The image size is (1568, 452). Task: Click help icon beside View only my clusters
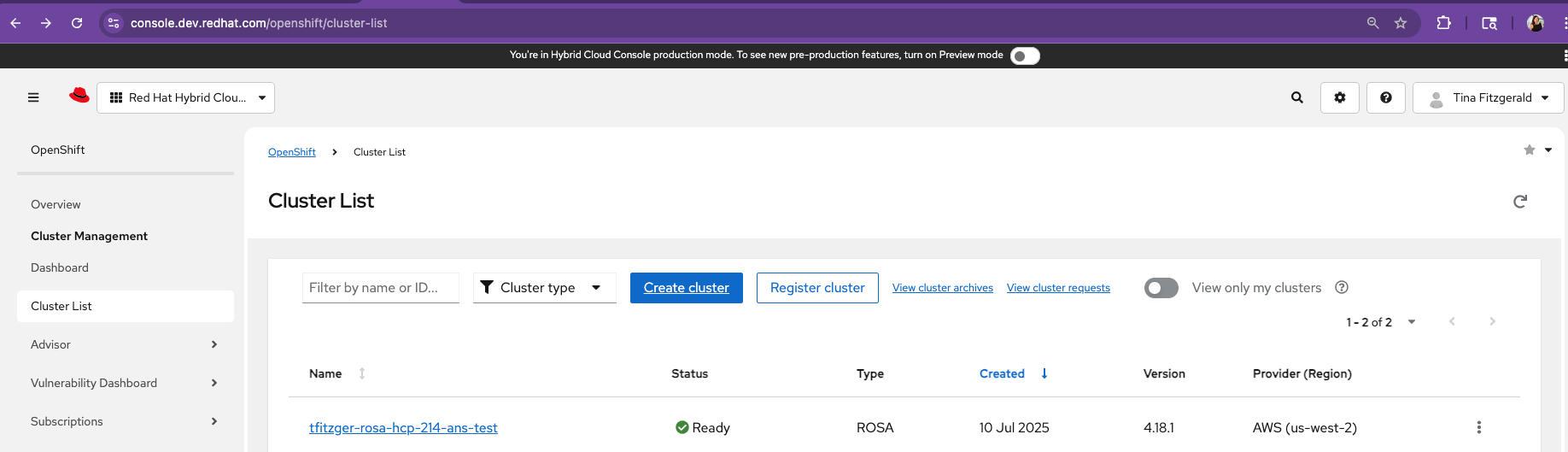1342,287
